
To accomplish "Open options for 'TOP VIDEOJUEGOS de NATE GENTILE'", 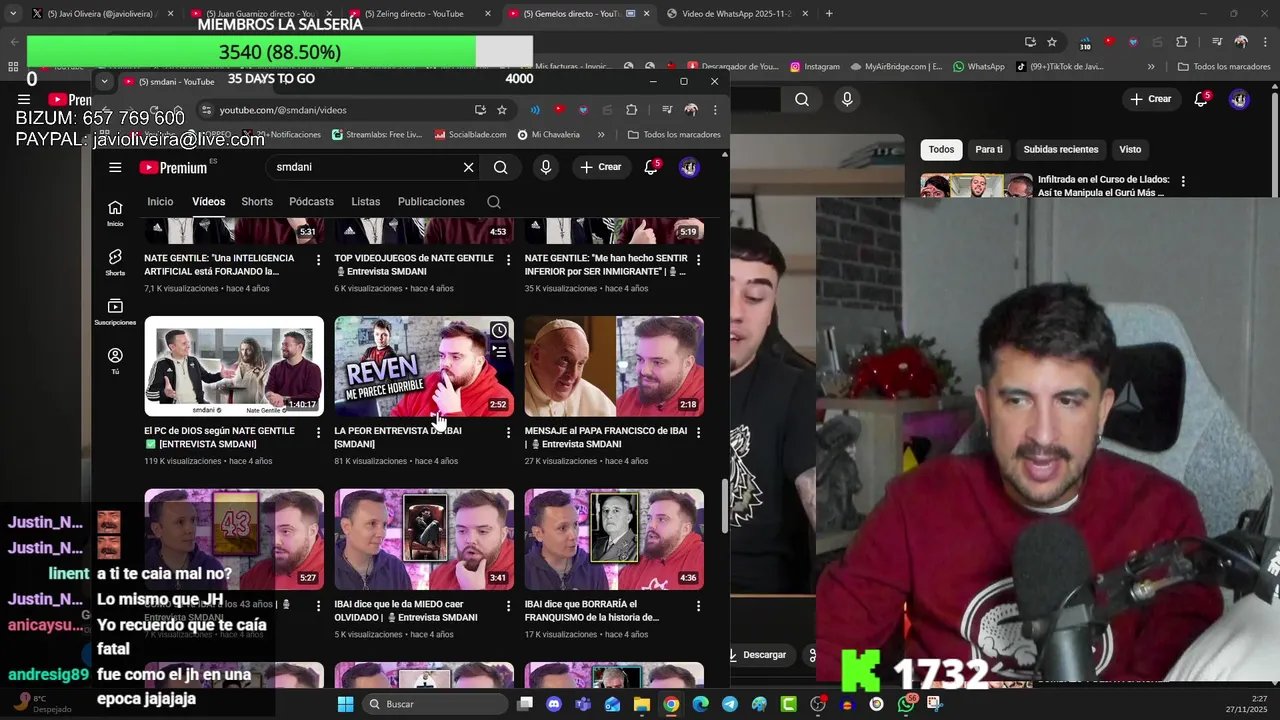I will 508,259.
